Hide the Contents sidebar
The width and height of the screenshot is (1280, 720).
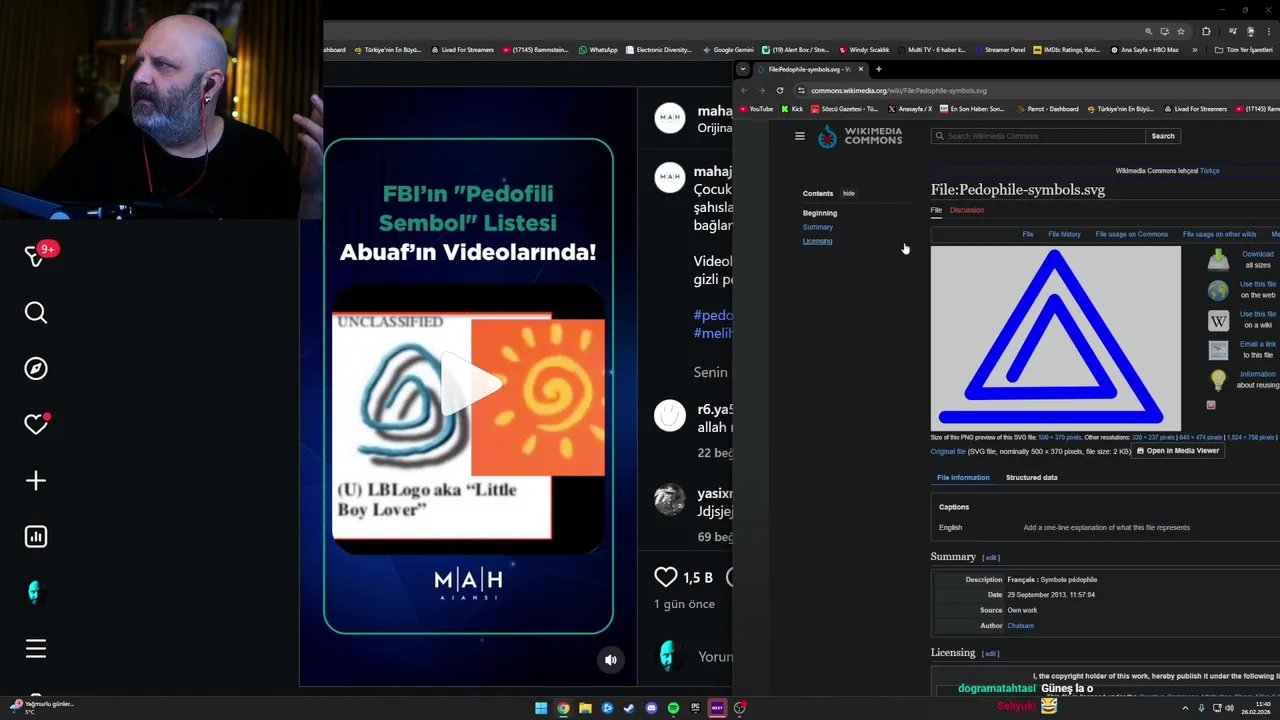(849, 193)
